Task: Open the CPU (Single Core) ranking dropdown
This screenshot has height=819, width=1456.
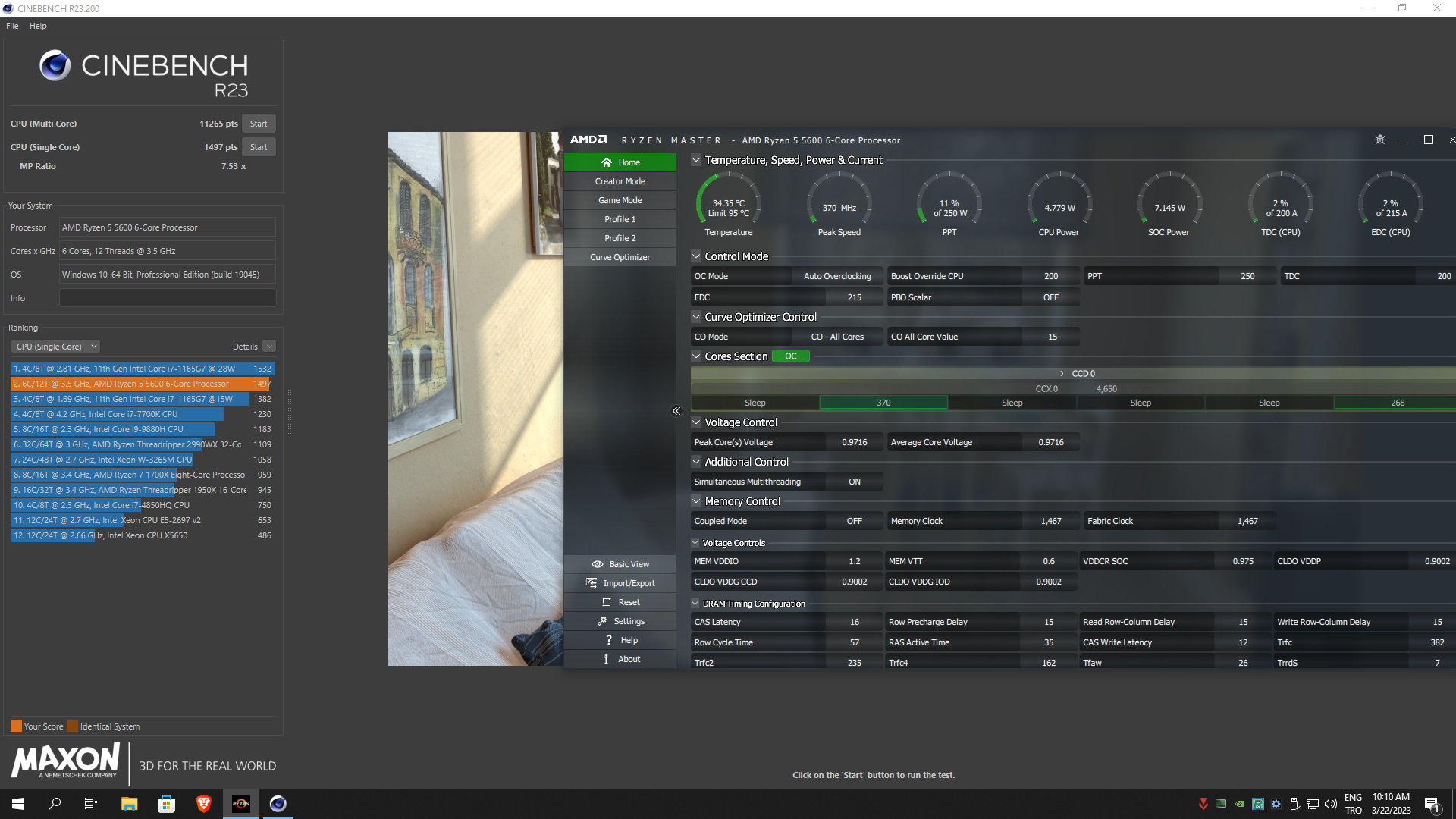Action: coord(55,347)
